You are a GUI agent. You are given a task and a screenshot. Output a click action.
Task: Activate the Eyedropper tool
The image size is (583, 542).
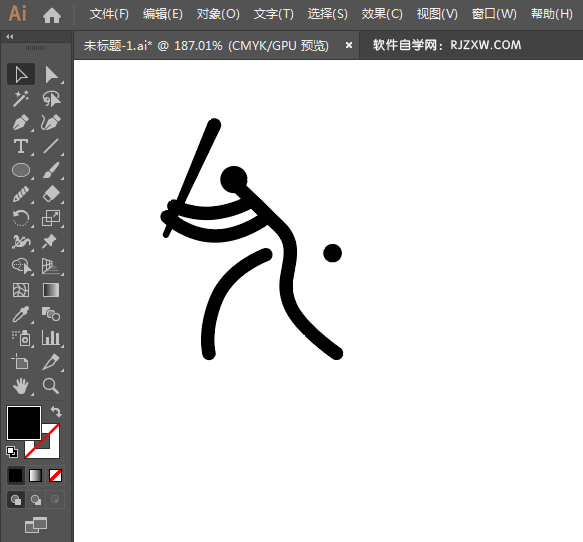coord(21,314)
